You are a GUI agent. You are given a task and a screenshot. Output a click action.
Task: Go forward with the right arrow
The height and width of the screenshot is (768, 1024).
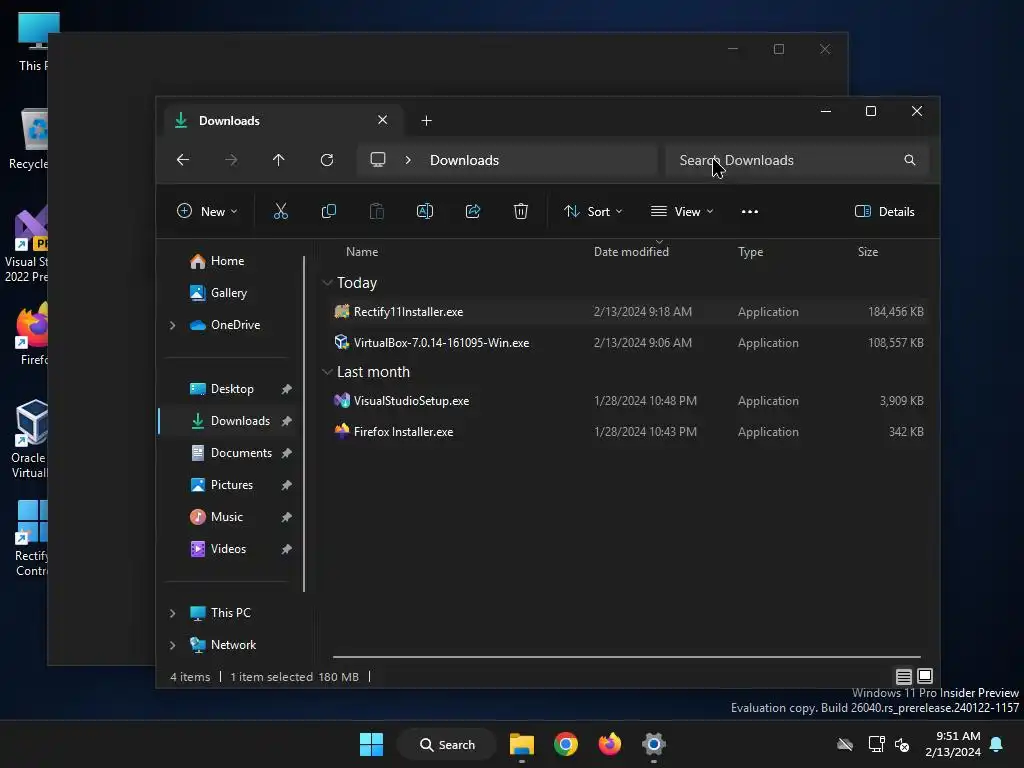click(231, 160)
